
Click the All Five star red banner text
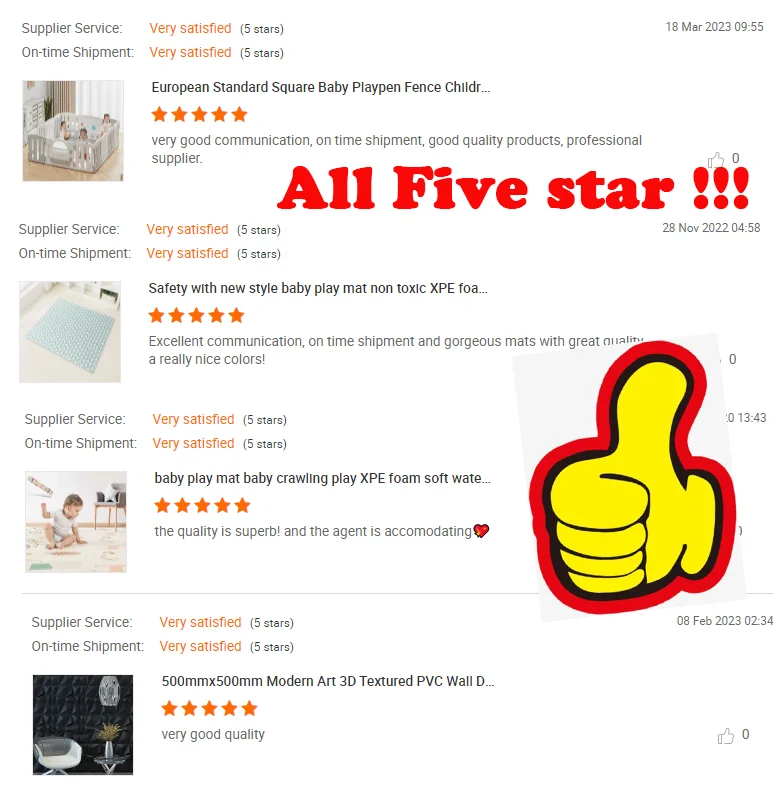(513, 188)
